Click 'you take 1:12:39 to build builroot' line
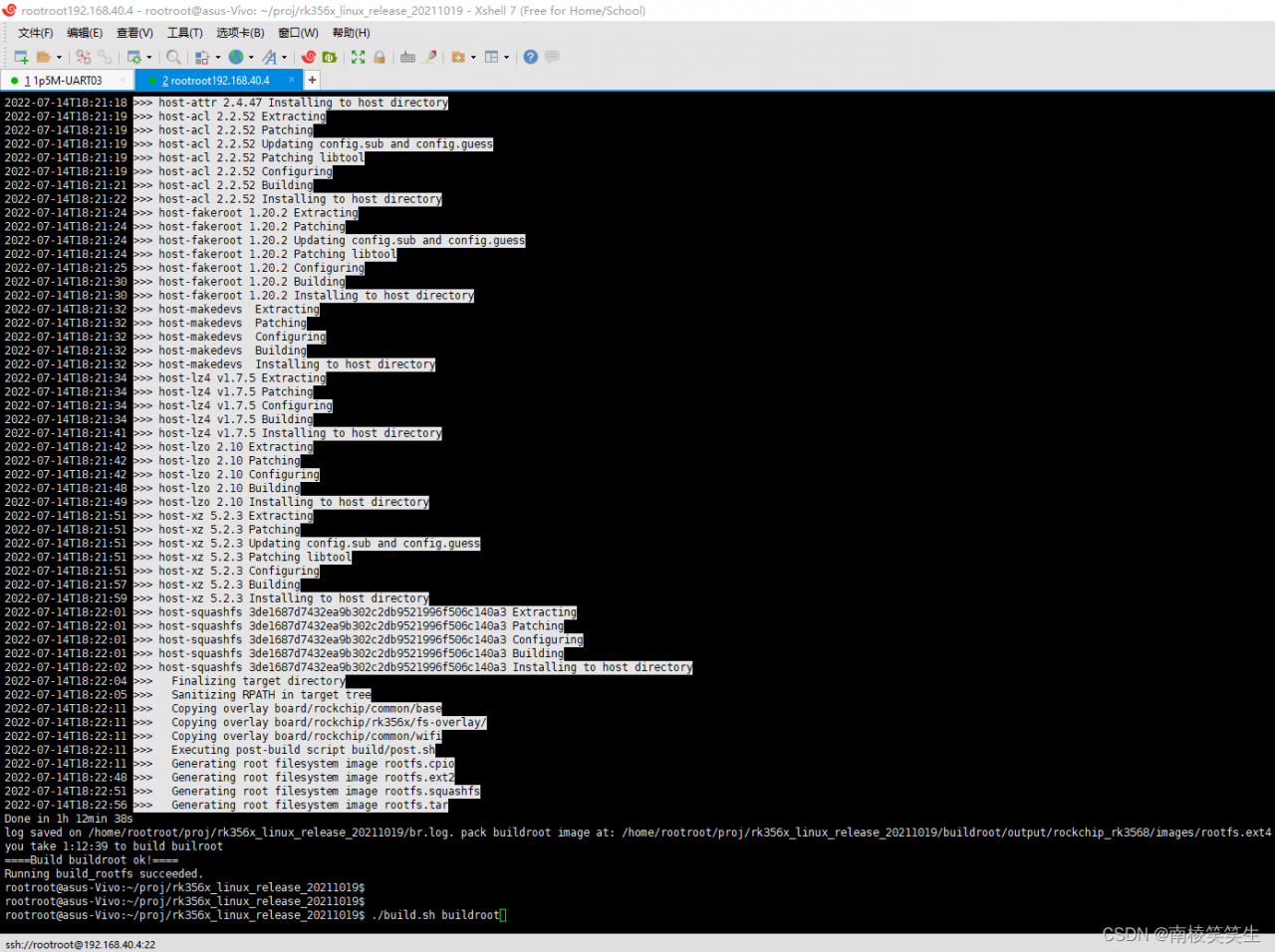Image resolution: width=1275 pixels, height=952 pixels. point(114,846)
